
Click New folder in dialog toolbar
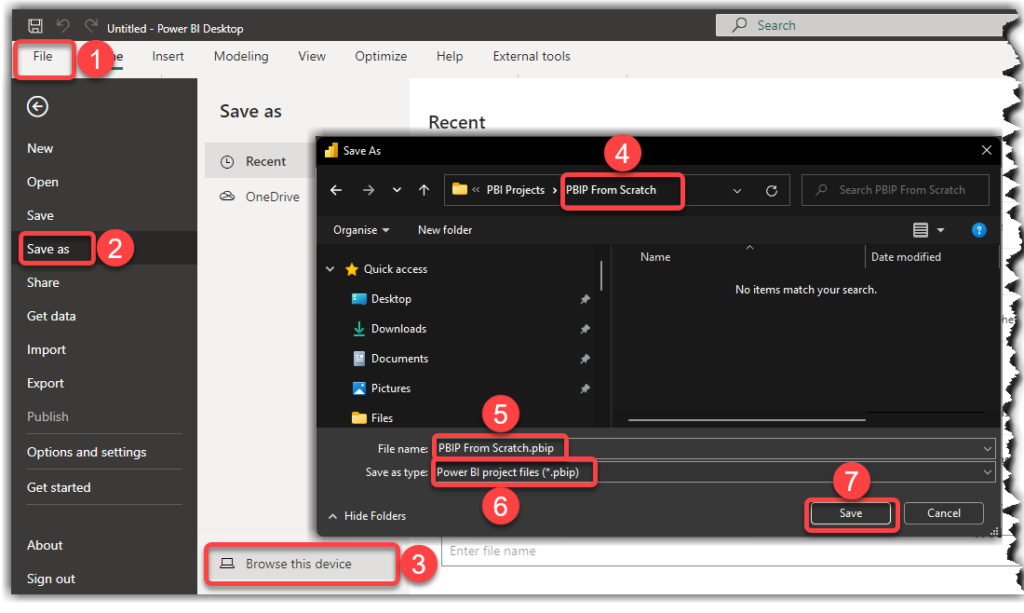[x=445, y=230]
